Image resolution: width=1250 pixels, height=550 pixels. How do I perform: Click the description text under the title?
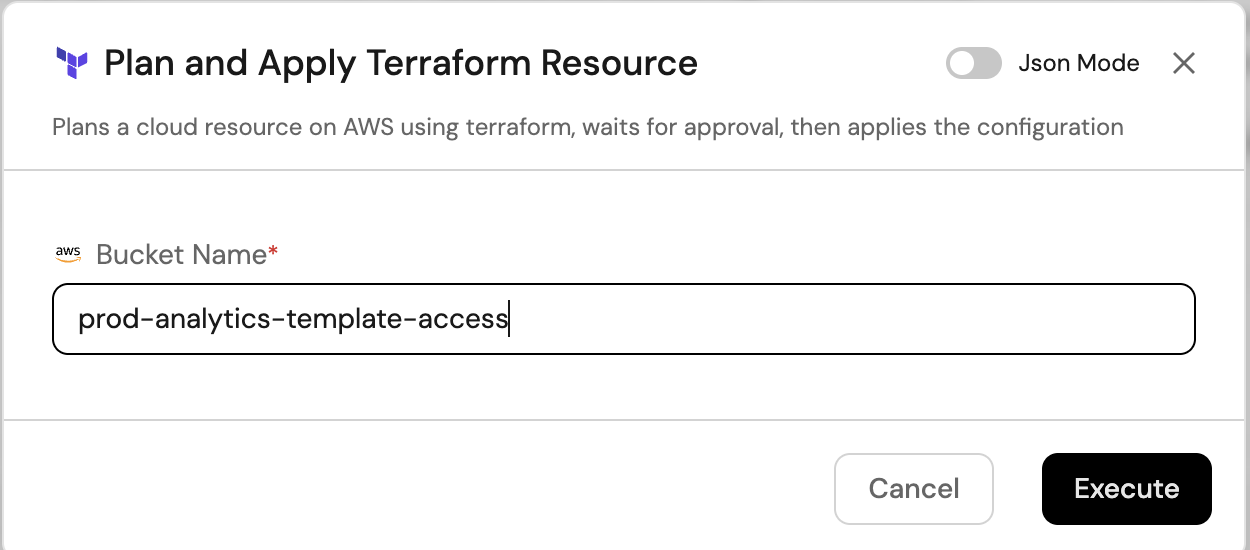(x=587, y=127)
